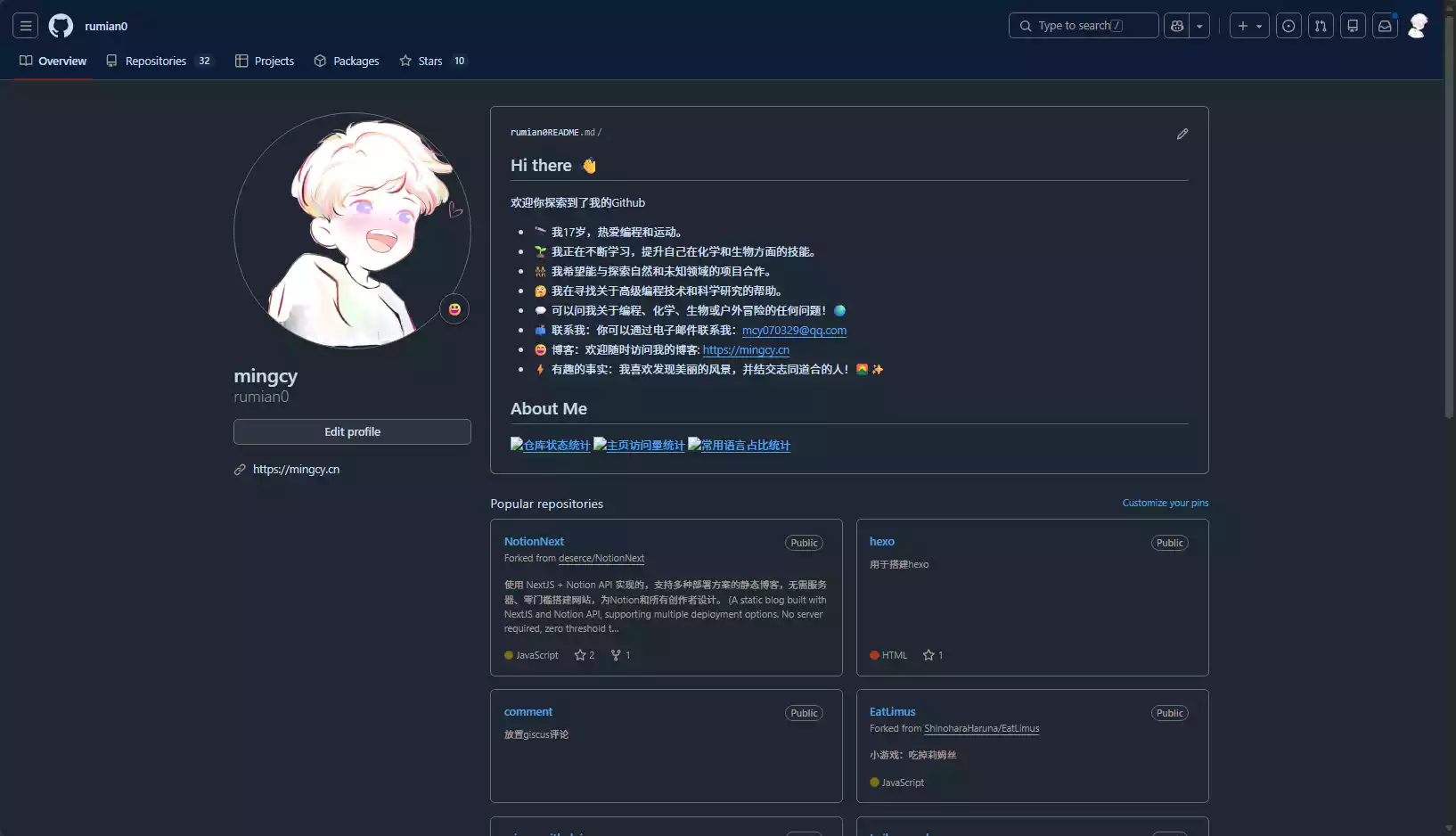Screen dimensions: 1456x836
Task: Click the Hi there heading text
Action: (x=541, y=166)
